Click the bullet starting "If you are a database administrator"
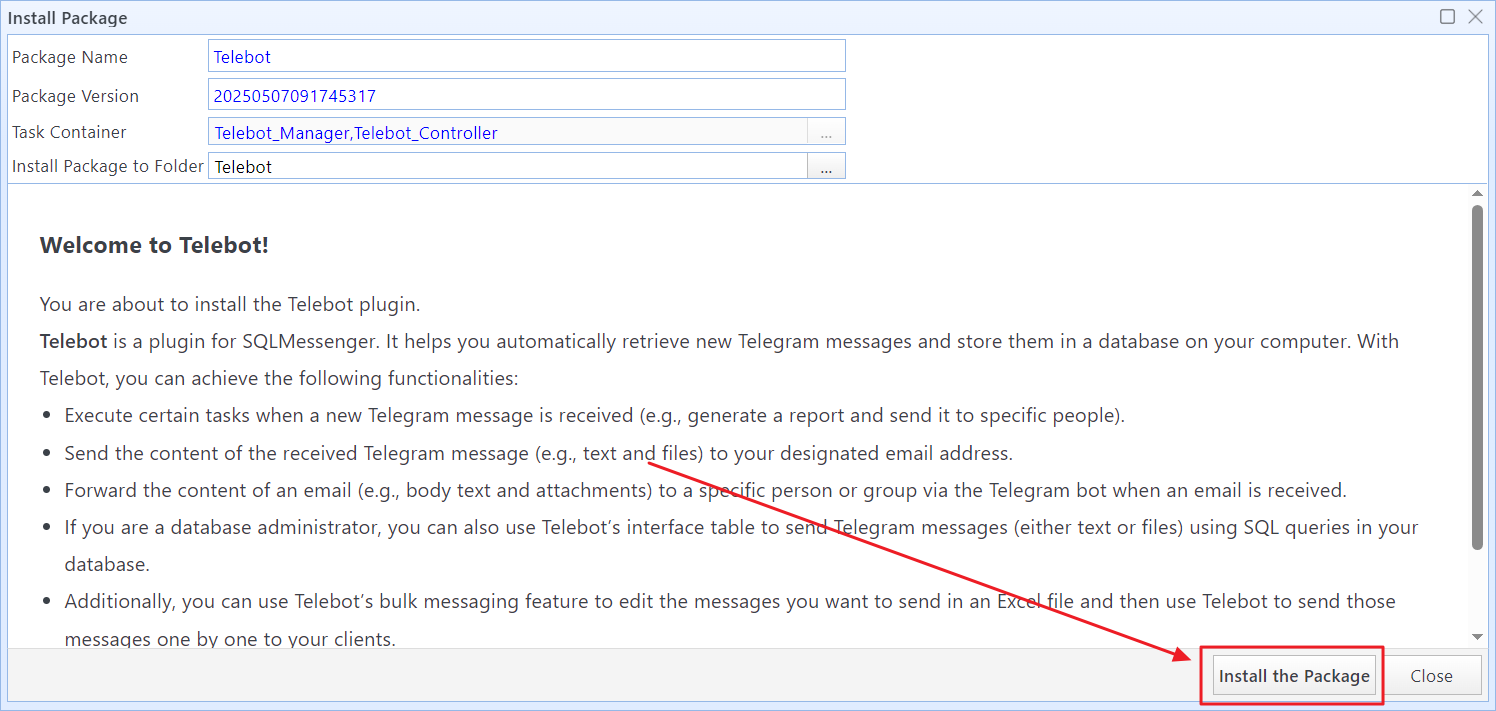 point(742,546)
